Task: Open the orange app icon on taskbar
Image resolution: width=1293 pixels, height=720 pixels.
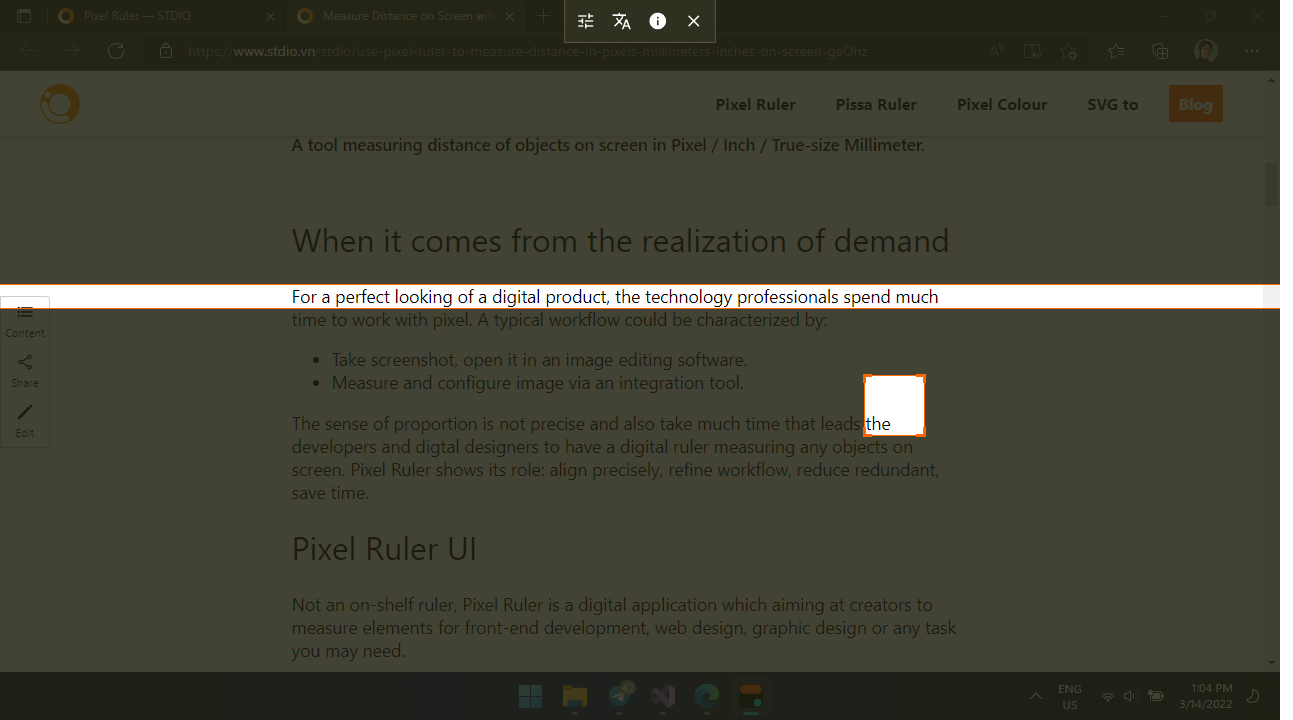Action: pos(751,696)
